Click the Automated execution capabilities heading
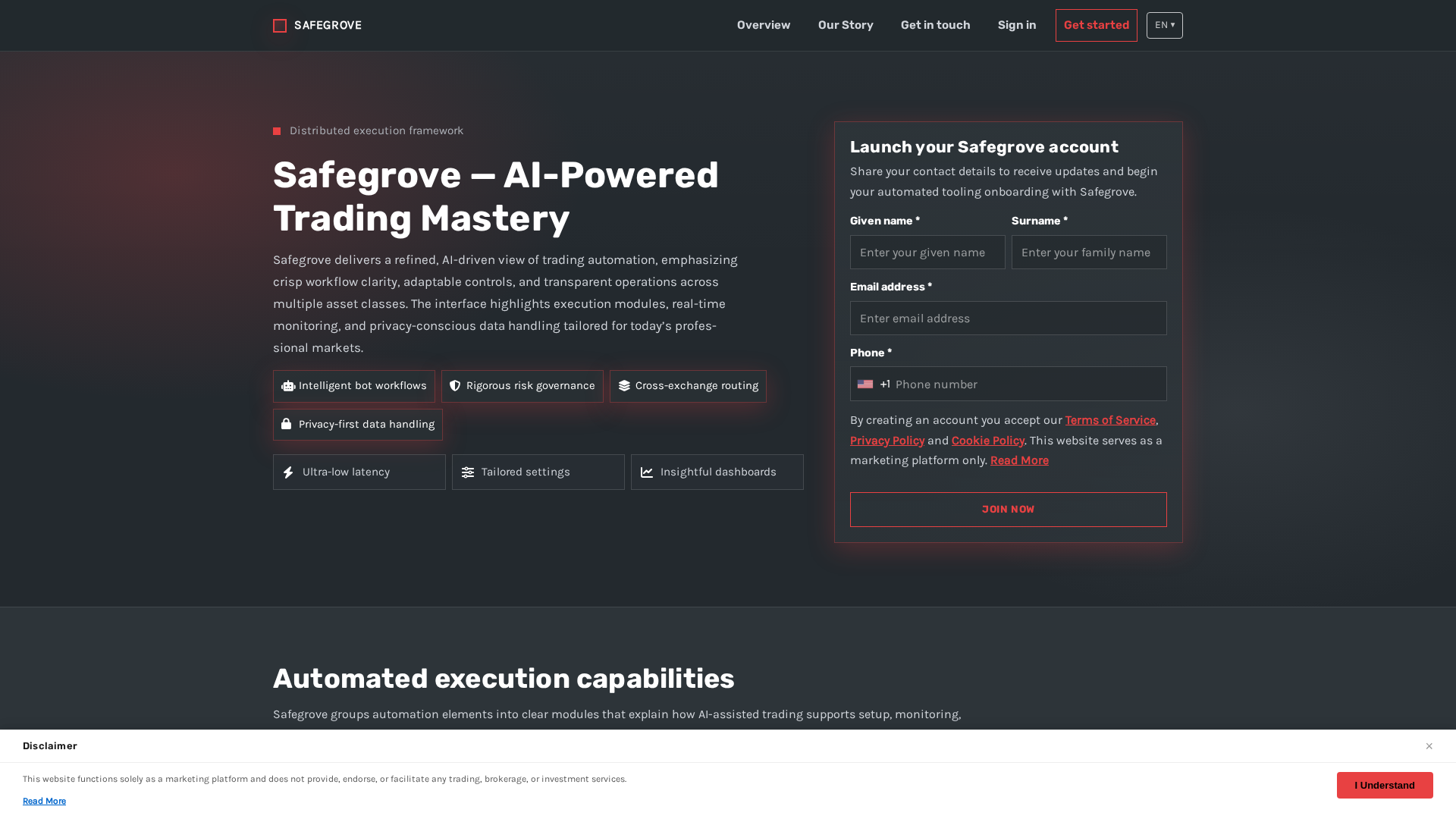This screenshot has height=819, width=1456. (x=504, y=679)
